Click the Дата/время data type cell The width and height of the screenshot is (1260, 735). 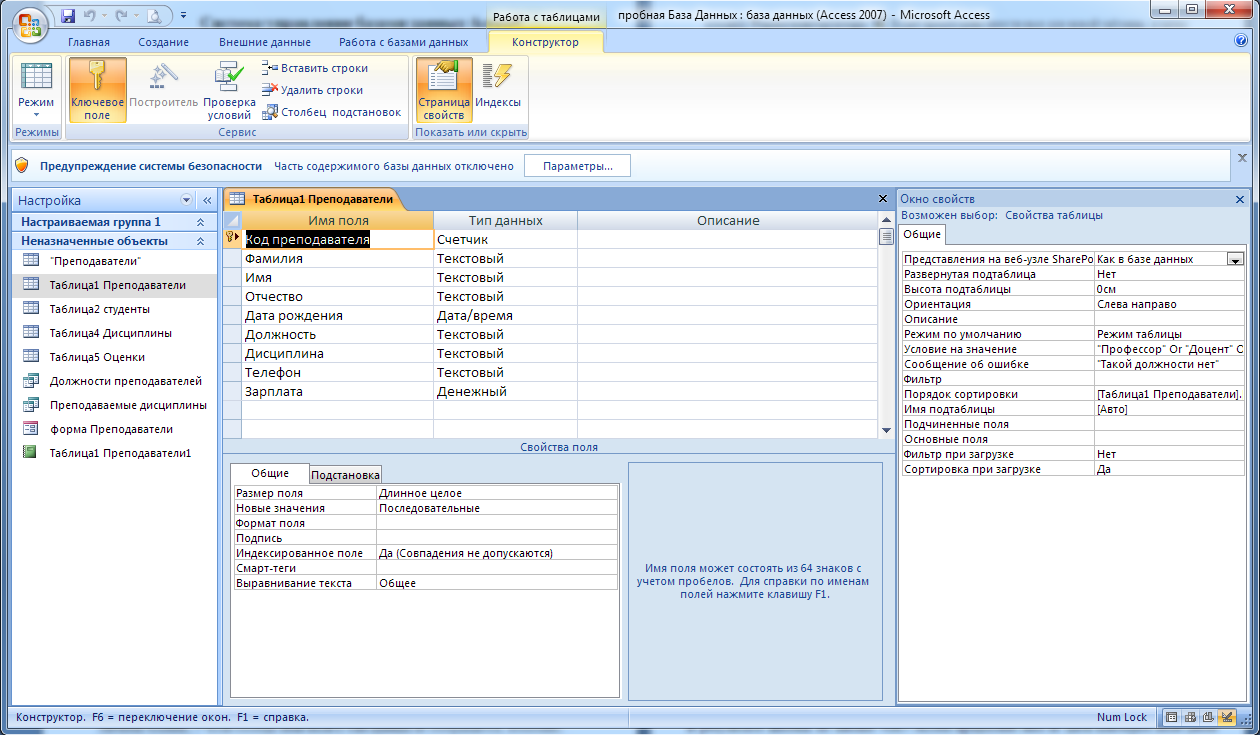[x=505, y=315]
